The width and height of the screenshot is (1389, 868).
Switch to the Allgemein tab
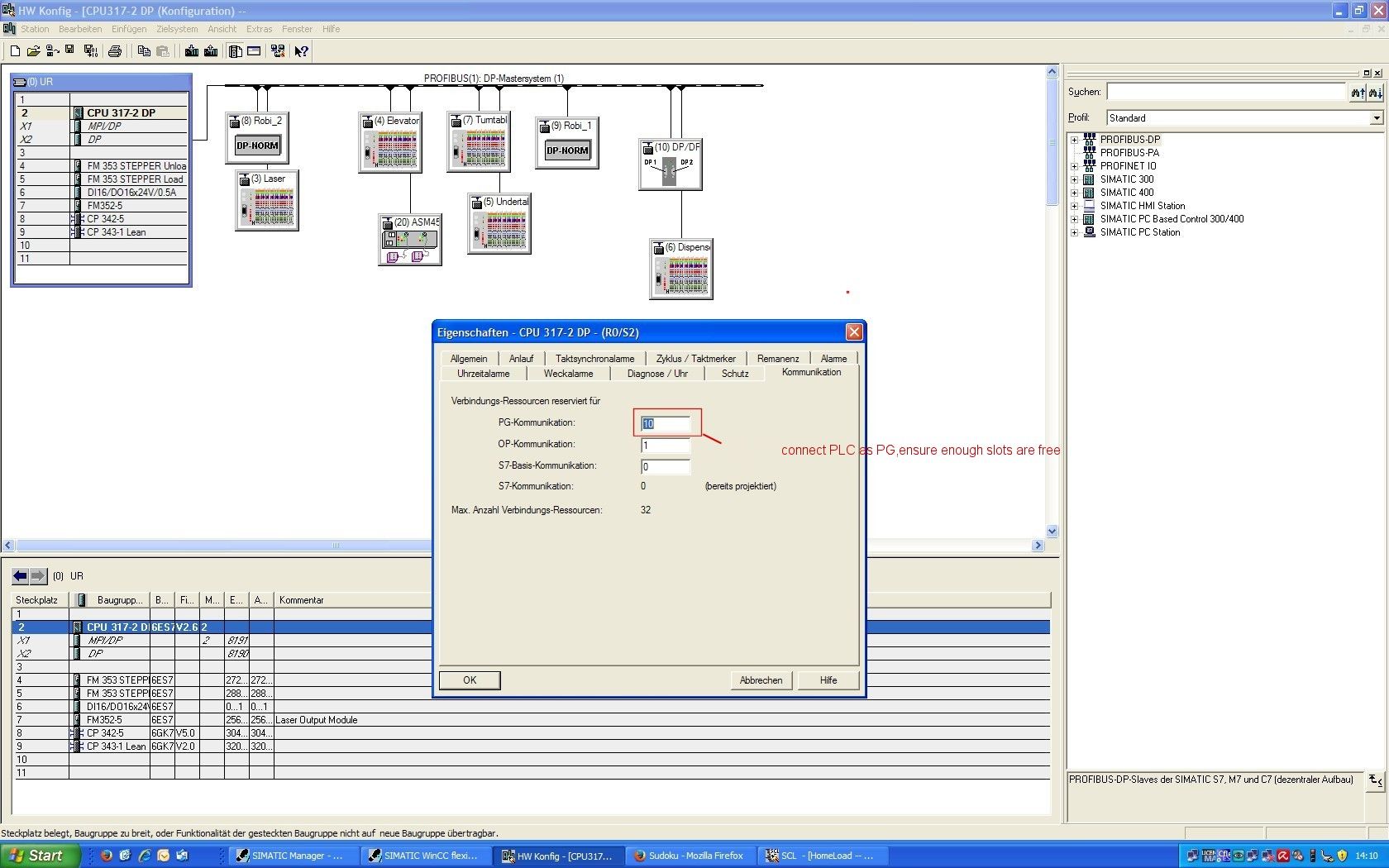coord(469,359)
